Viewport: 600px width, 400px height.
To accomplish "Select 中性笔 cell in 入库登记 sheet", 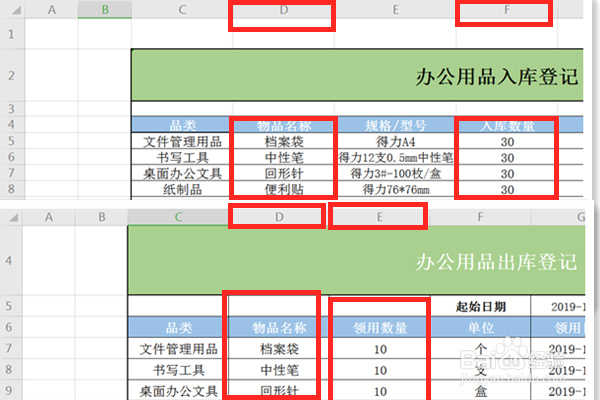I will [x=284, y=157].
